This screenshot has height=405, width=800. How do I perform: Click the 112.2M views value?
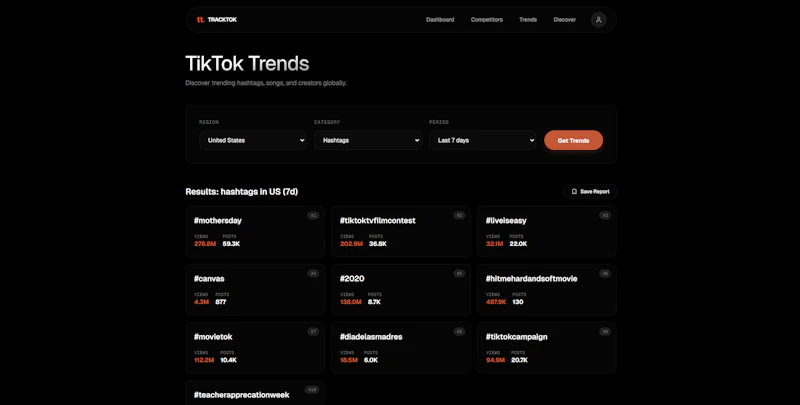(204, 360)
